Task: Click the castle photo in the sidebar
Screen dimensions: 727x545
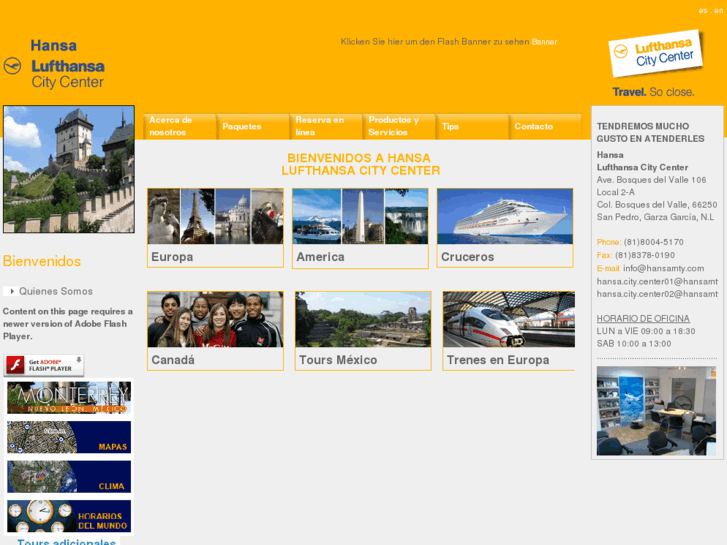Action: (x=69, y=169)
